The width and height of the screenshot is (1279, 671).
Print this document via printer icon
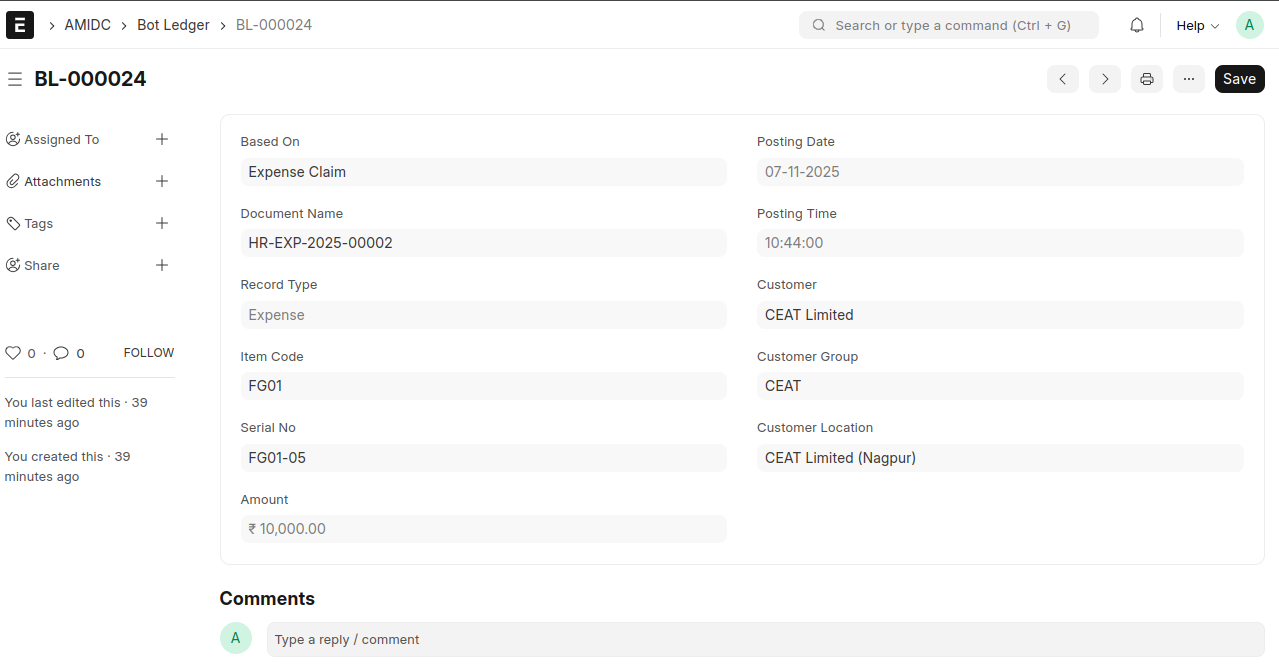[x=1147, y=79]
